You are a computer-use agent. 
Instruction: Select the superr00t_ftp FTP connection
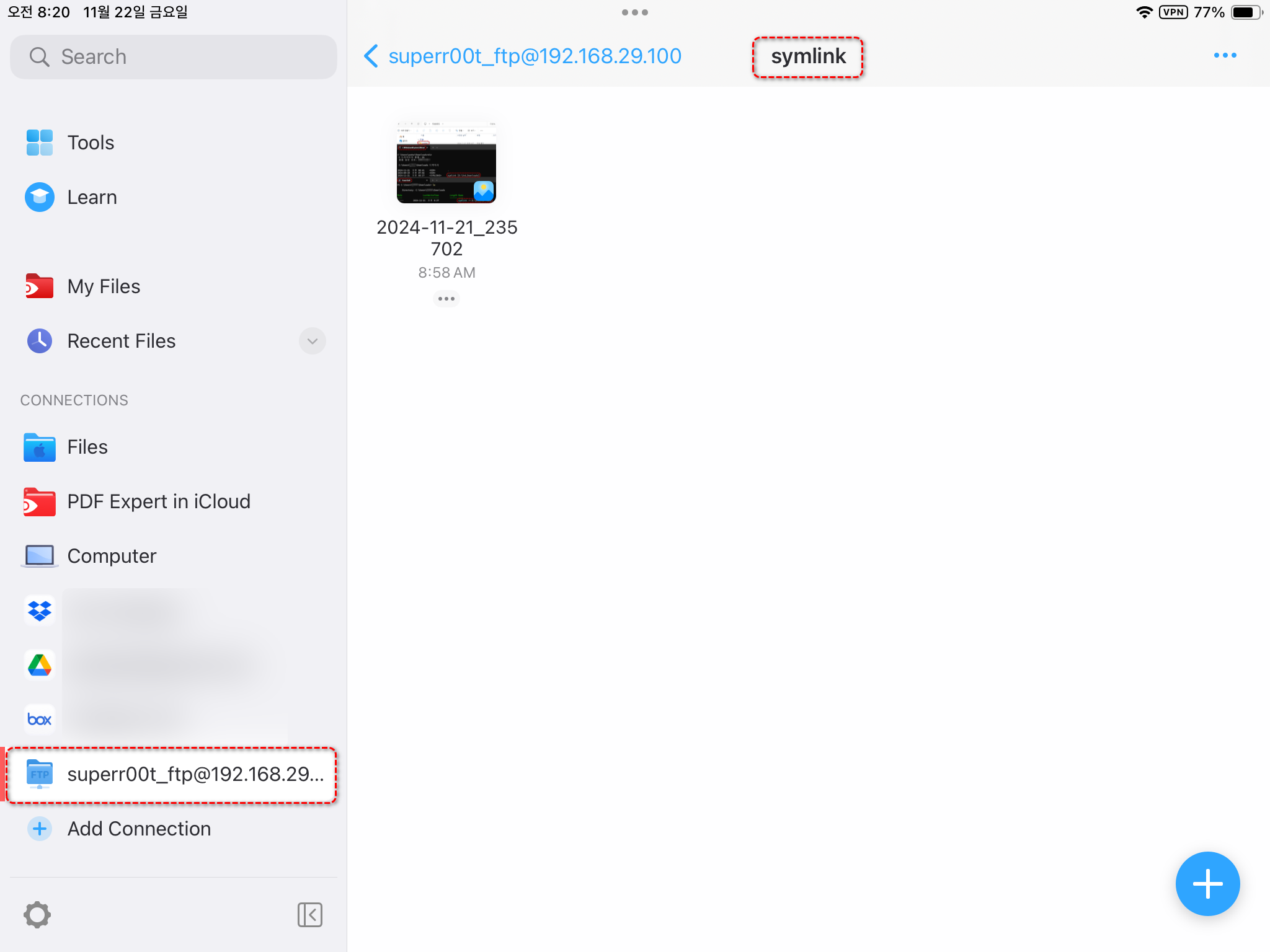(171, 774)
